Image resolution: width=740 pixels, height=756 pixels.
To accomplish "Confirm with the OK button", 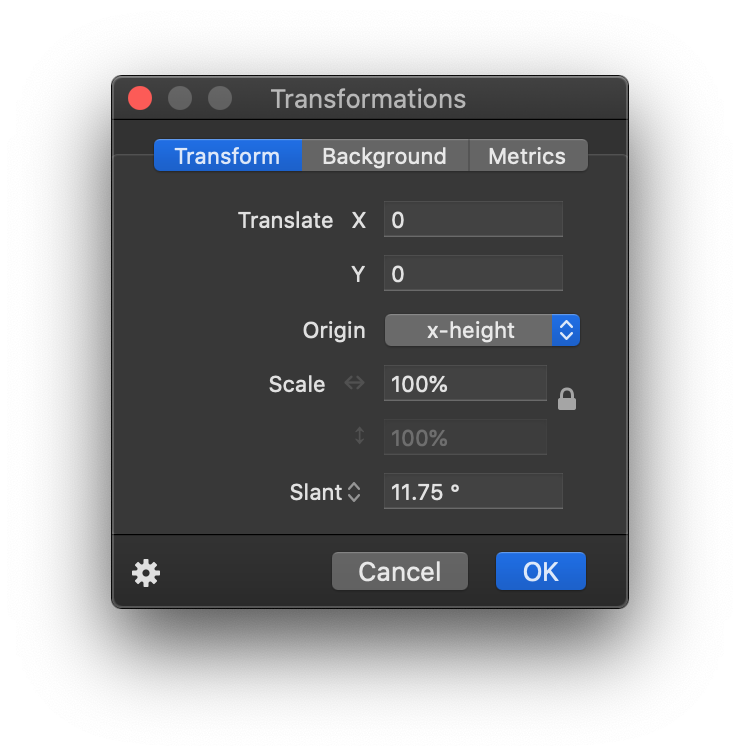I will click(x=540, y=571).
